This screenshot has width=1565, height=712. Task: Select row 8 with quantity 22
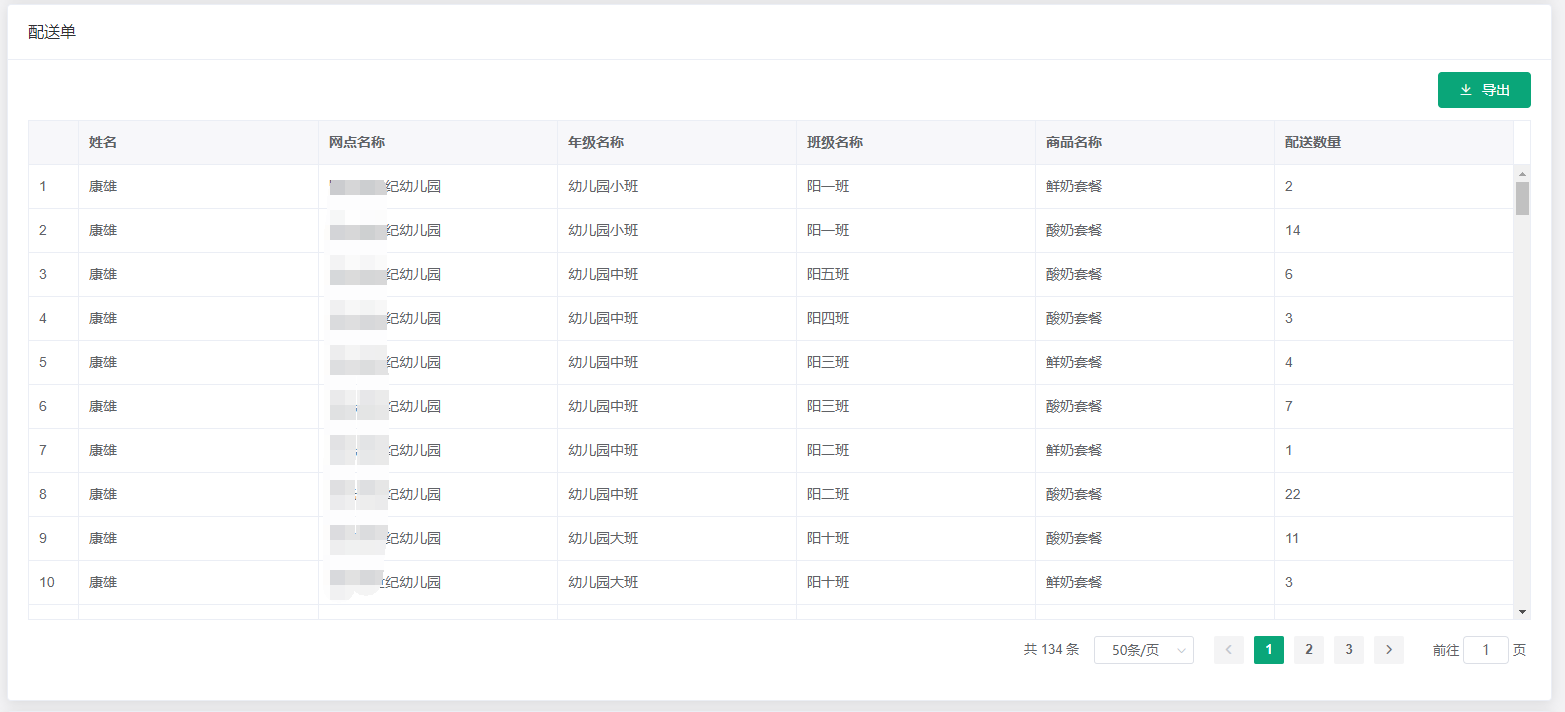pyautogui.click(x=1292, y=494)
